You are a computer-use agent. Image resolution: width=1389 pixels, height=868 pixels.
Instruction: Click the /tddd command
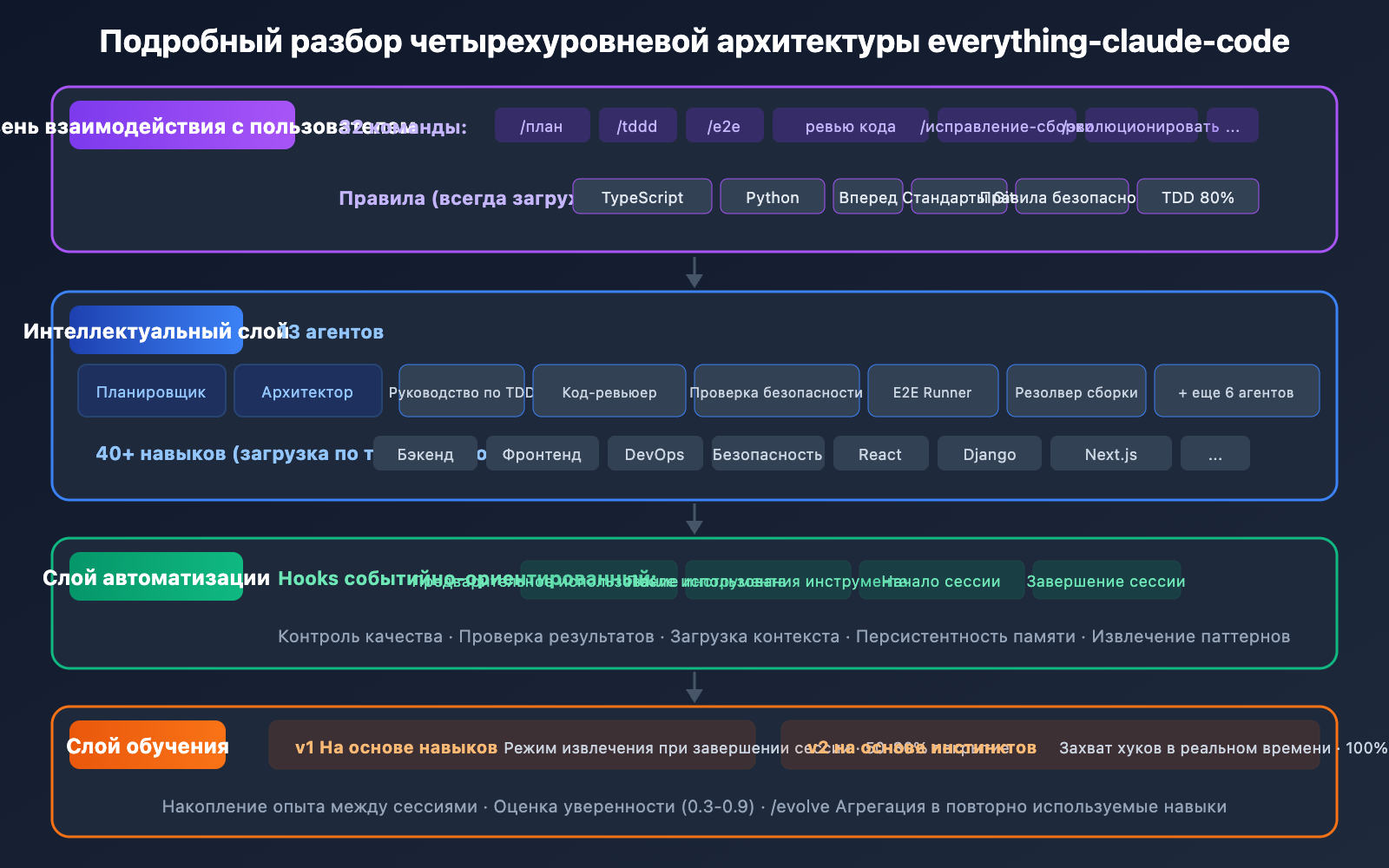pyautogui.click(x=637, y=125)
